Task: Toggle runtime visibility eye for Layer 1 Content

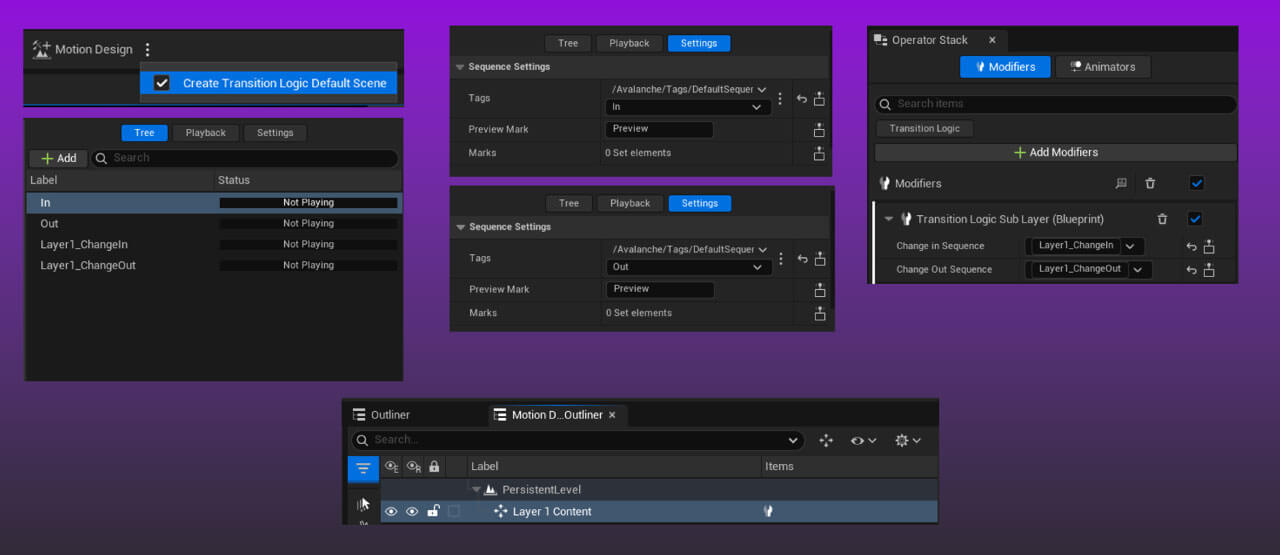Action: (412, 511)
